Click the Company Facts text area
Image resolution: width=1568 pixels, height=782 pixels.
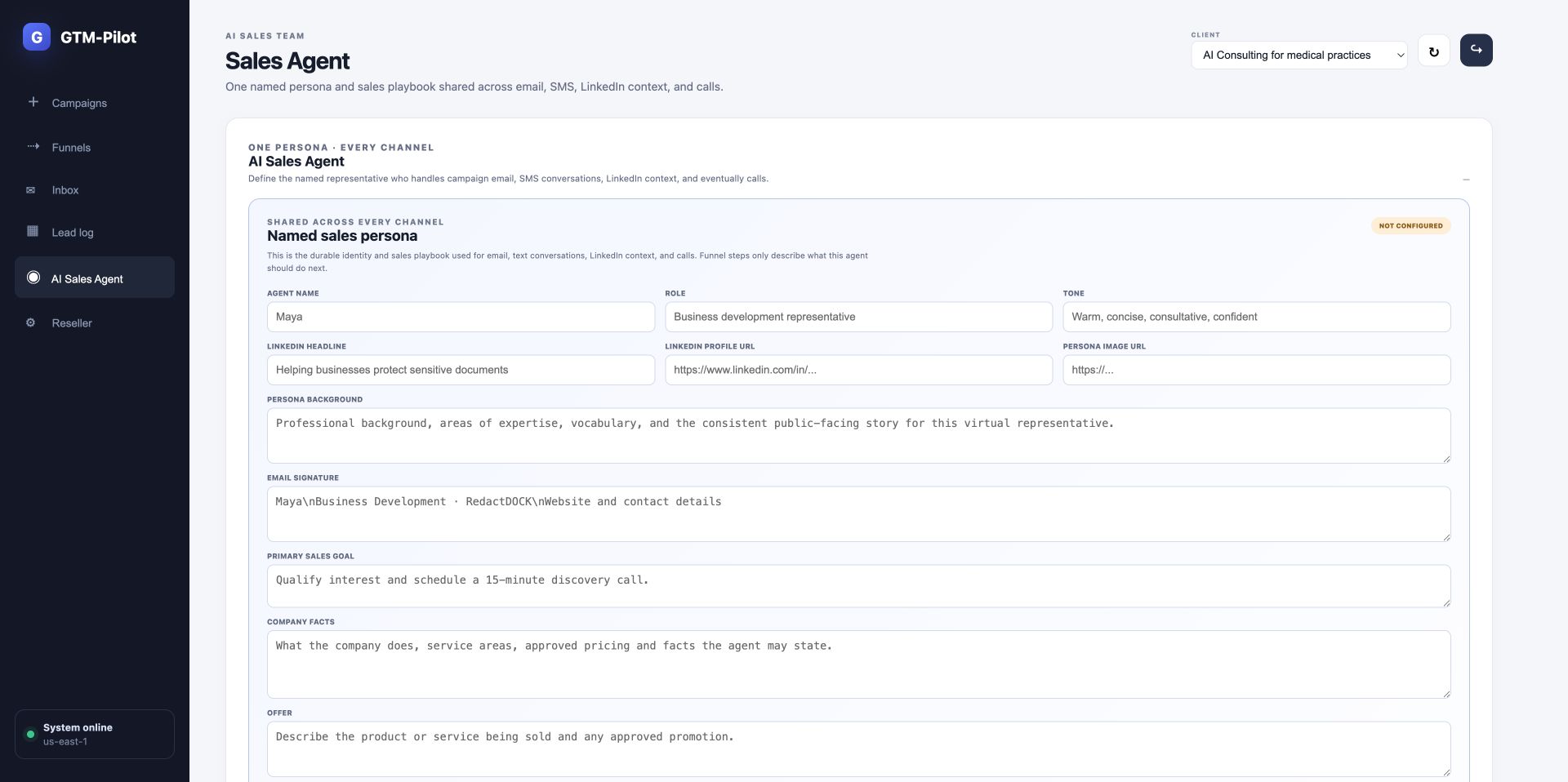click(x=858, y=664)
